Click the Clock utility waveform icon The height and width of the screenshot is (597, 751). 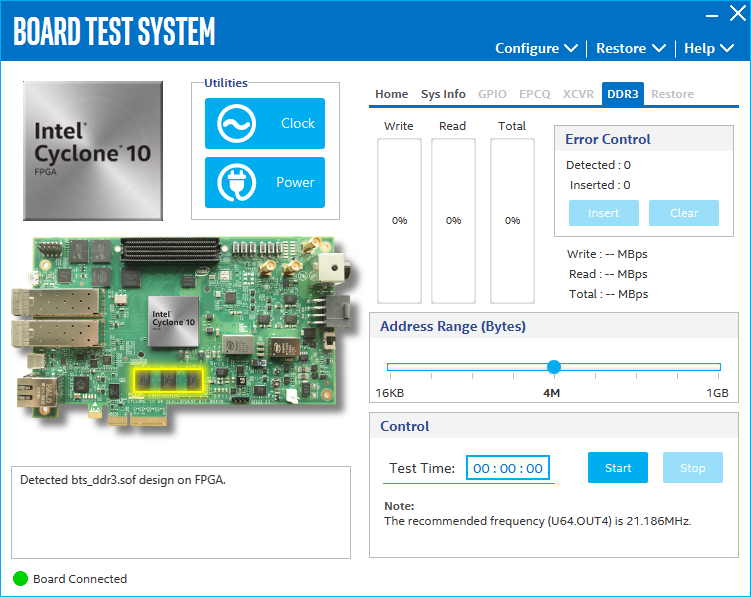pyautogui.click(x=237, y=124)
